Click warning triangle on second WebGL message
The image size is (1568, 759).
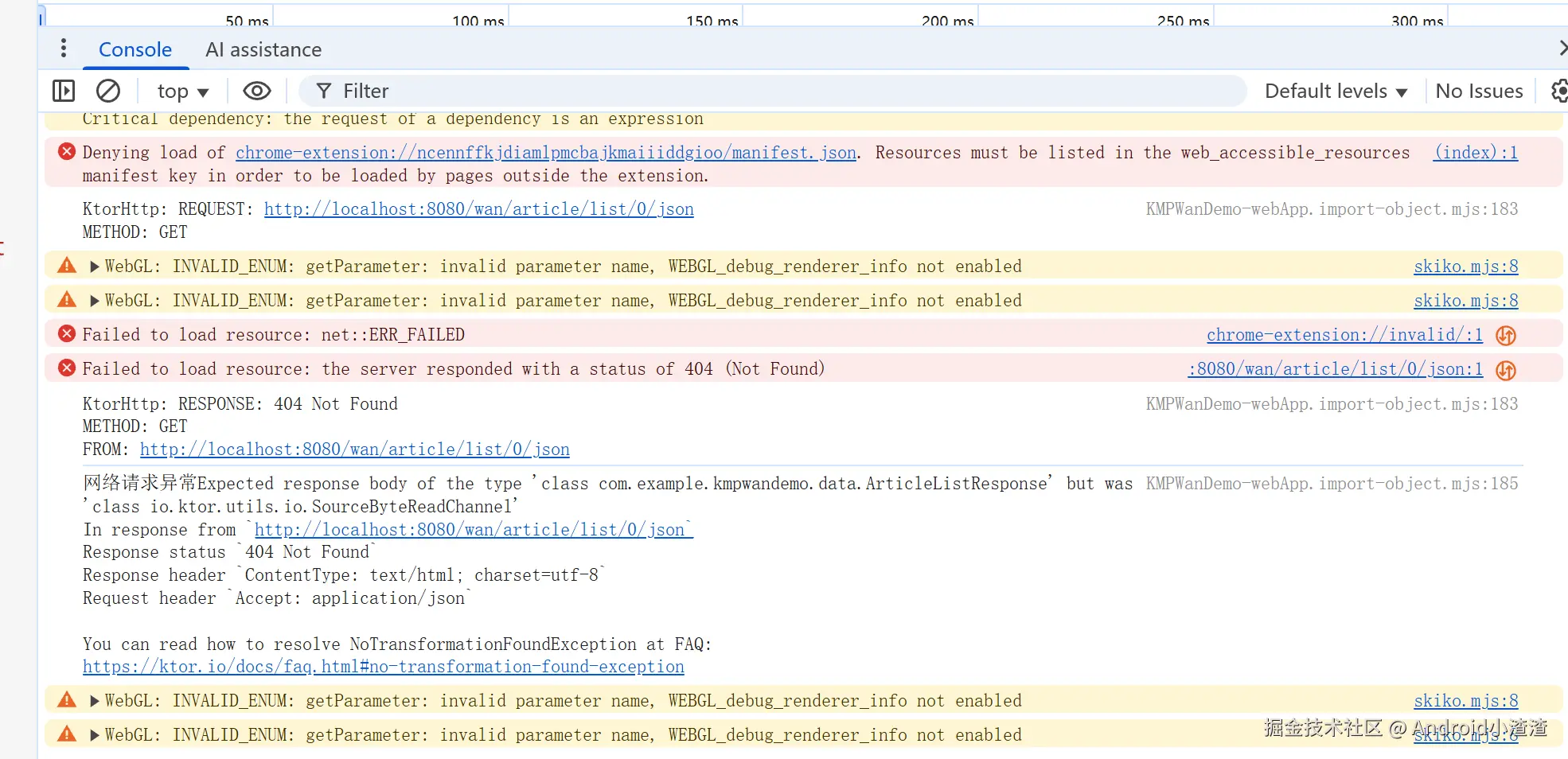tap(67, 300)
